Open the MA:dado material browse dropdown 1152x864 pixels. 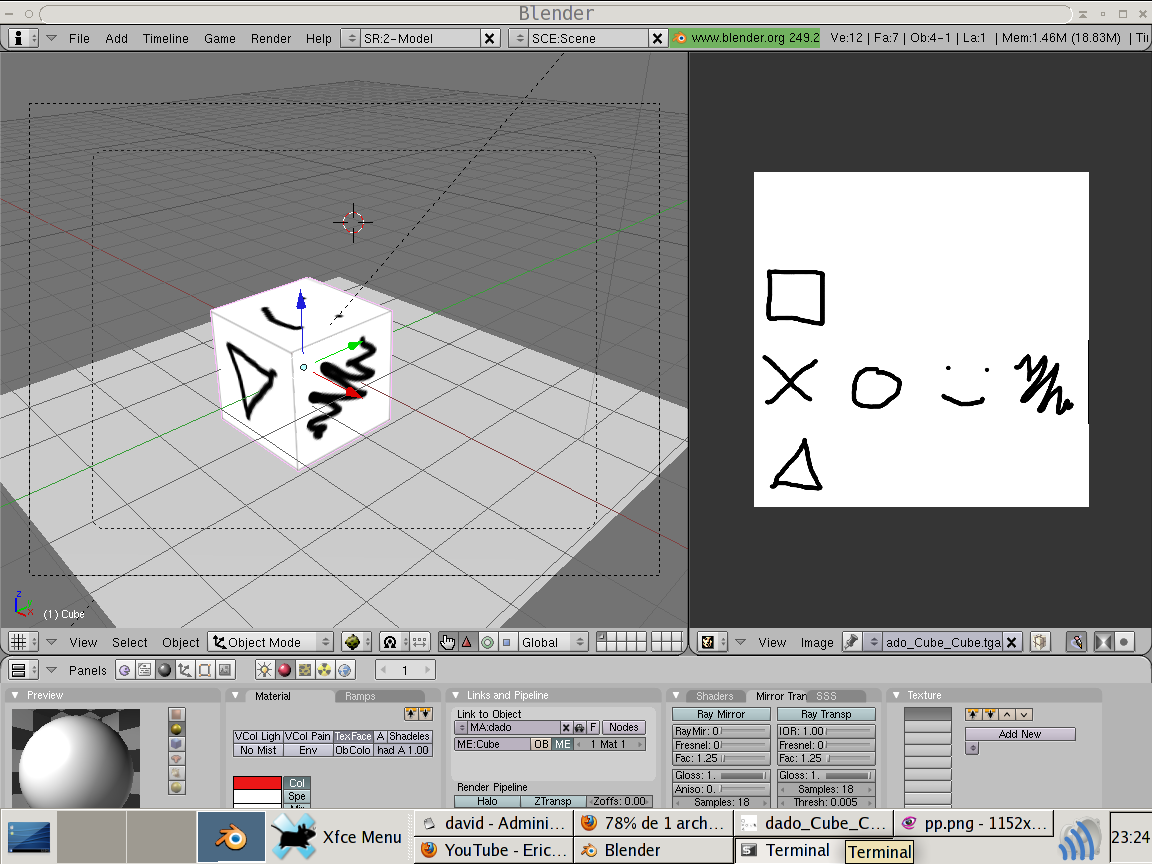(x=461, y=727)
